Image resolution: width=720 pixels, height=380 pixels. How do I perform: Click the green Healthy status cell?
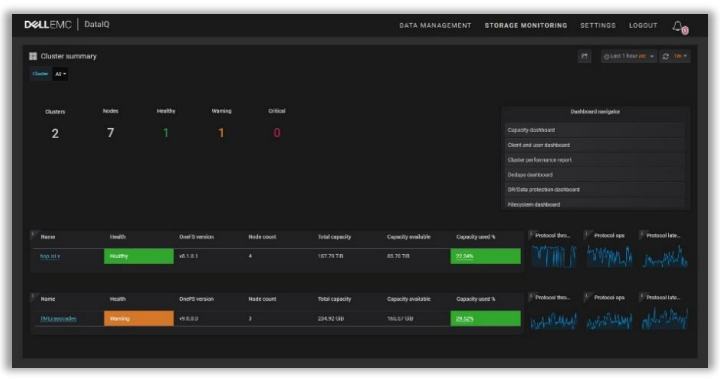139,256
